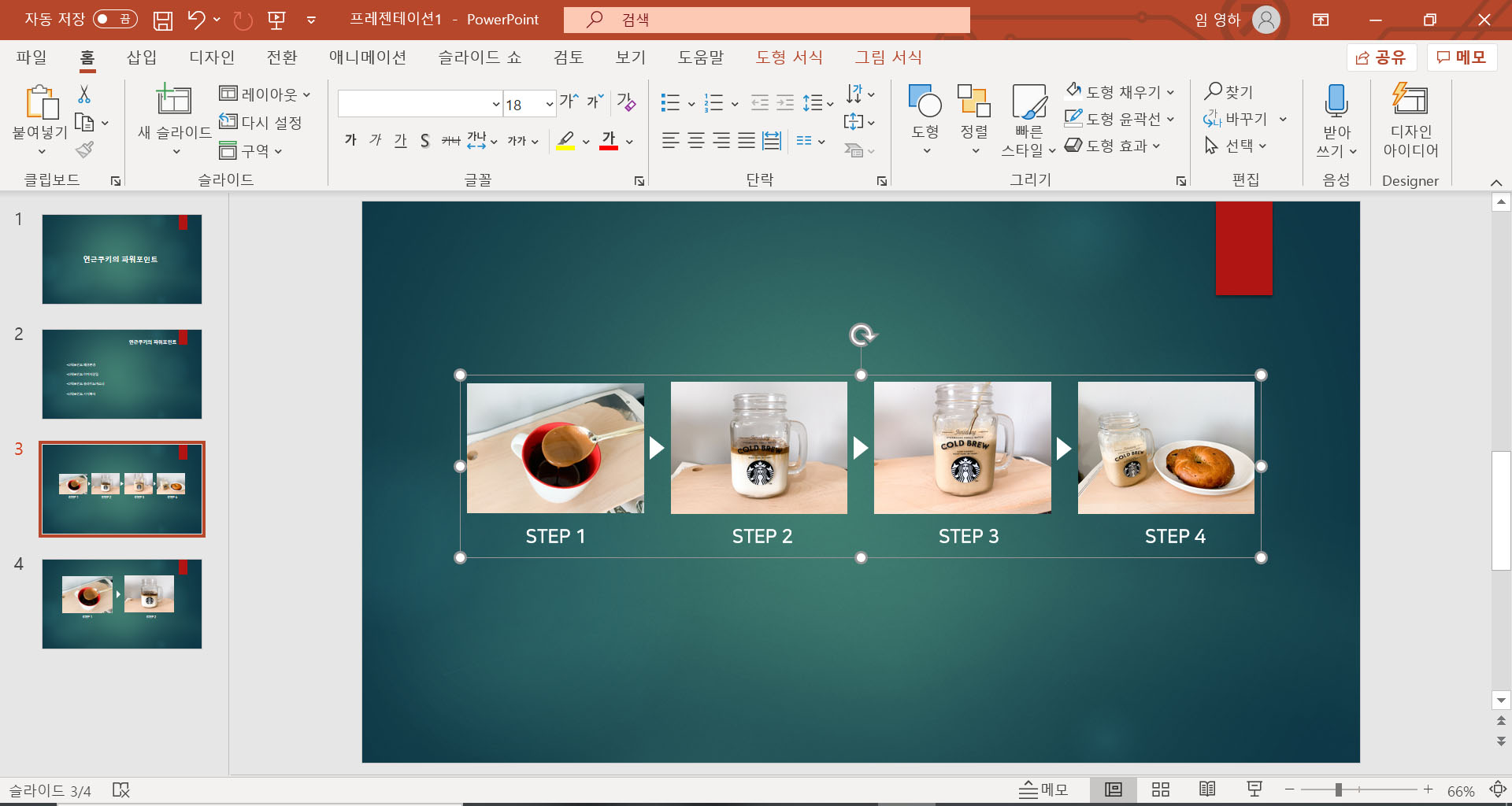Viewport: 1512px width, 806px height.
Task: Click Reset (다시 설정) slide button
Action: 261,123
